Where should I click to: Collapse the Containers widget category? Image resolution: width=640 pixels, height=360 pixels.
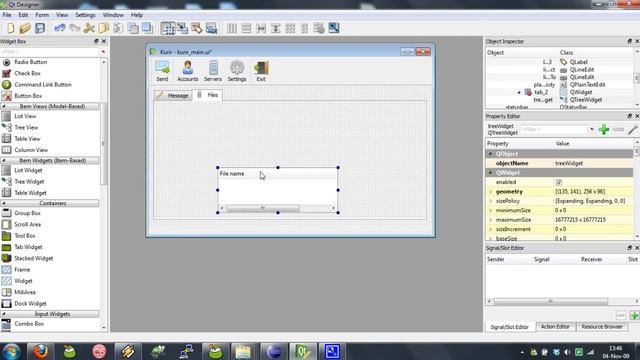(x=4, y=203)
